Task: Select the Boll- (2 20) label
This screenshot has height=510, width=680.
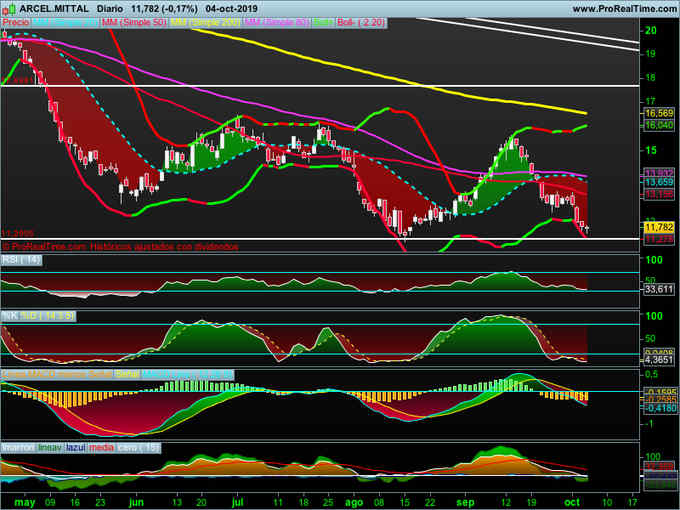Action: click(361, 22)
